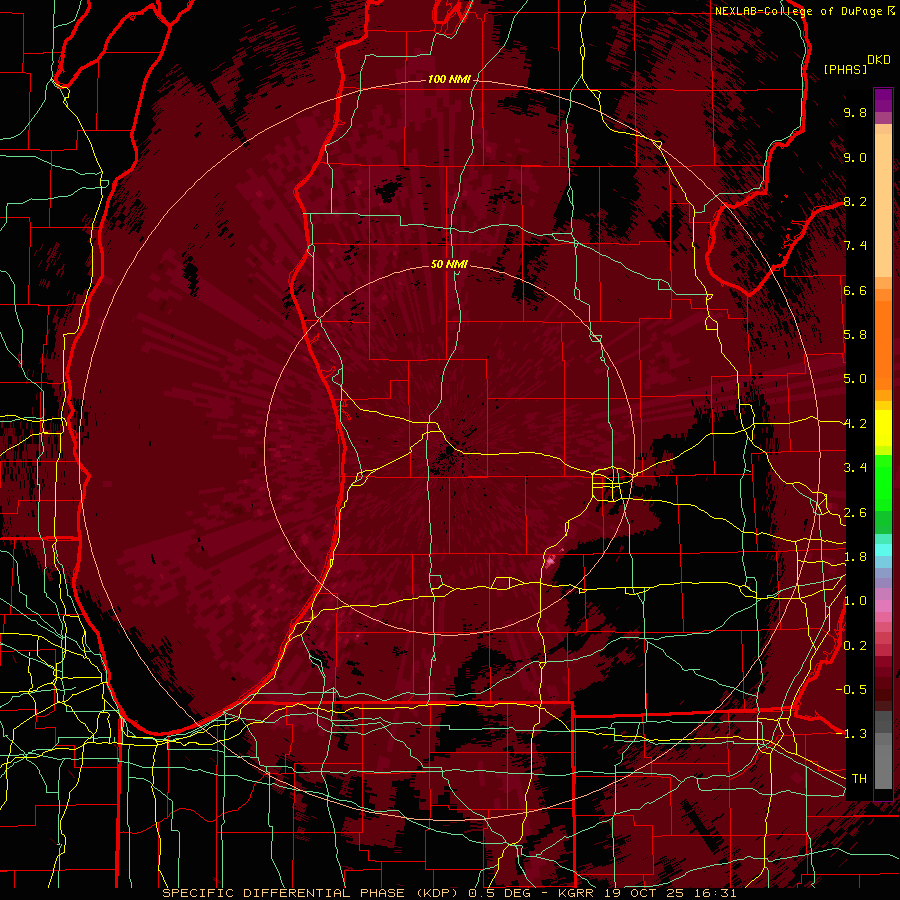900x900 pixels.
Task: Click the 7.4 value on the color scale
Action: pos(855,246)
